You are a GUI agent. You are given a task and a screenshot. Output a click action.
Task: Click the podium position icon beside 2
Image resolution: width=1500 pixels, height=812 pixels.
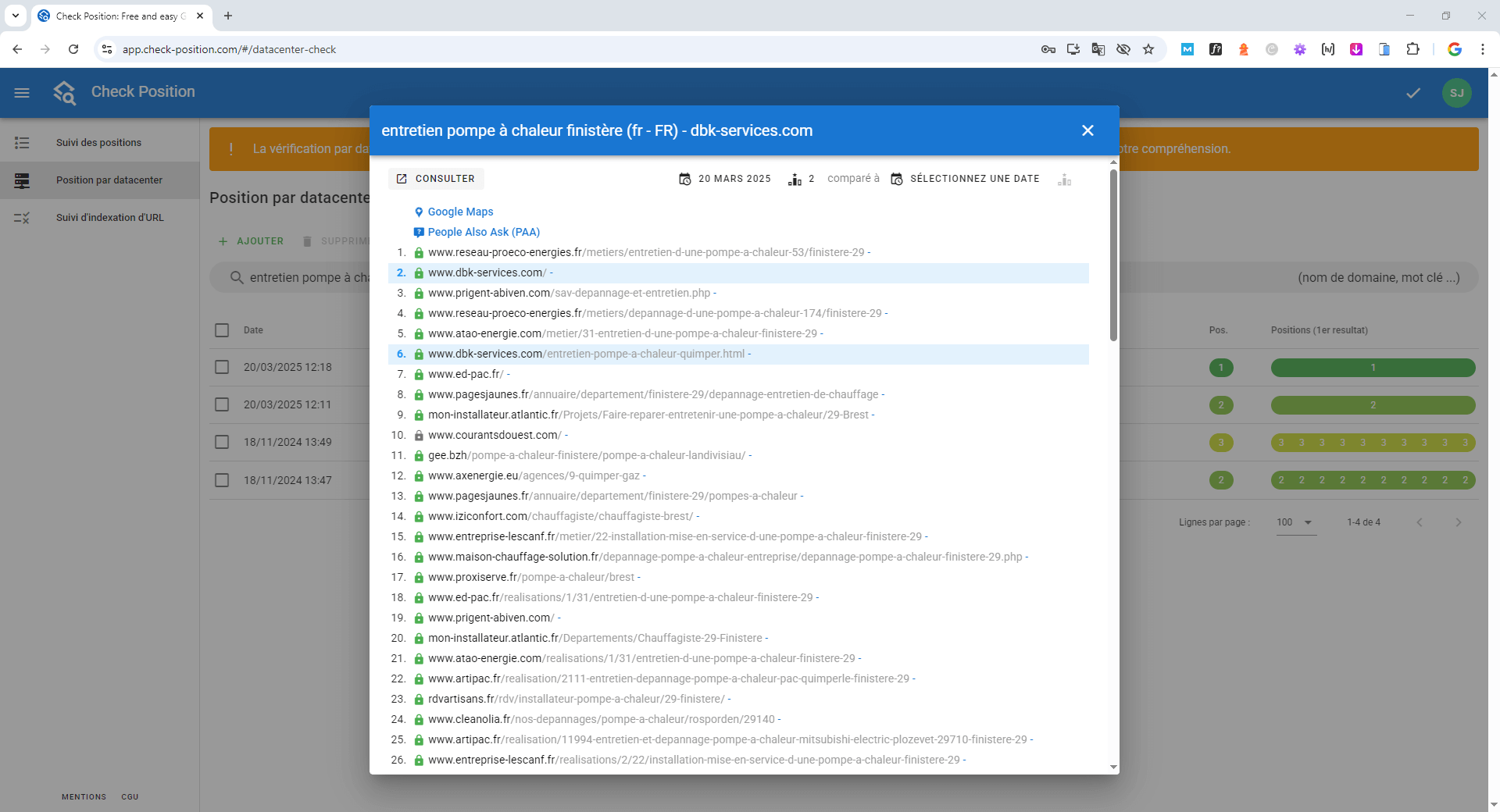[x=795, y=180]
